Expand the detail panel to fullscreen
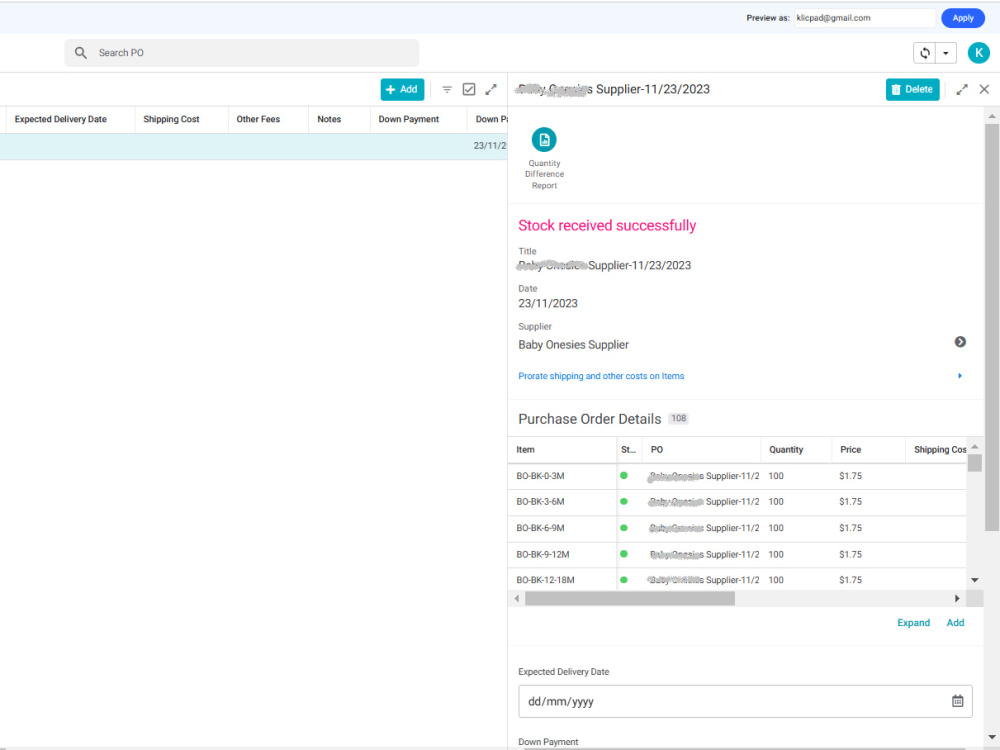Image resolution: width=1000 pixels, height=750 pixels. tap(962, 89)
